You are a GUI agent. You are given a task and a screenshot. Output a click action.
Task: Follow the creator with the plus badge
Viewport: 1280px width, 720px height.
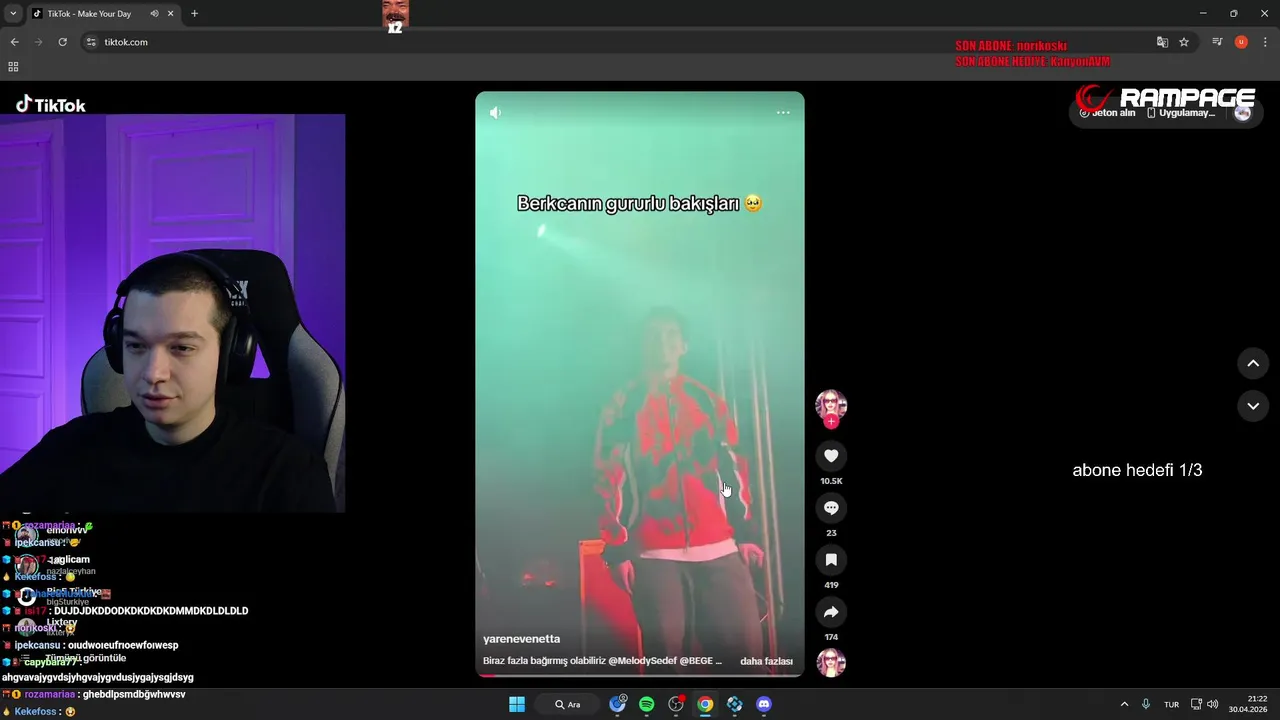coord(831,422)
